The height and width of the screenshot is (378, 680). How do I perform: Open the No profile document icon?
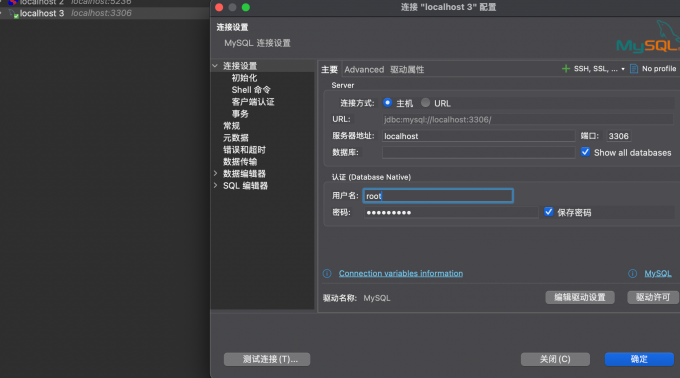coord(634,69)
